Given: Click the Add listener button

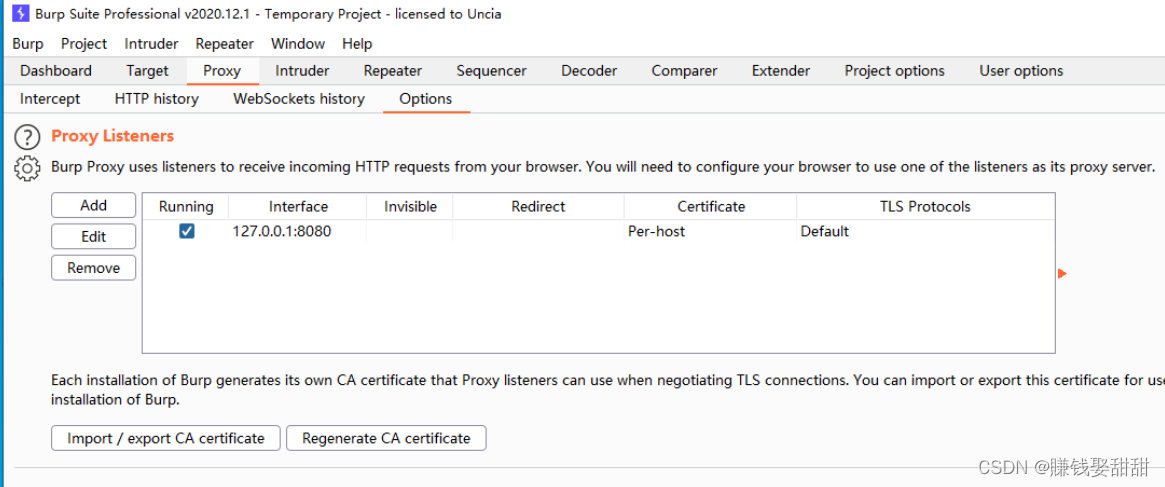Looking at the screenshot, I should coord(94,205).
